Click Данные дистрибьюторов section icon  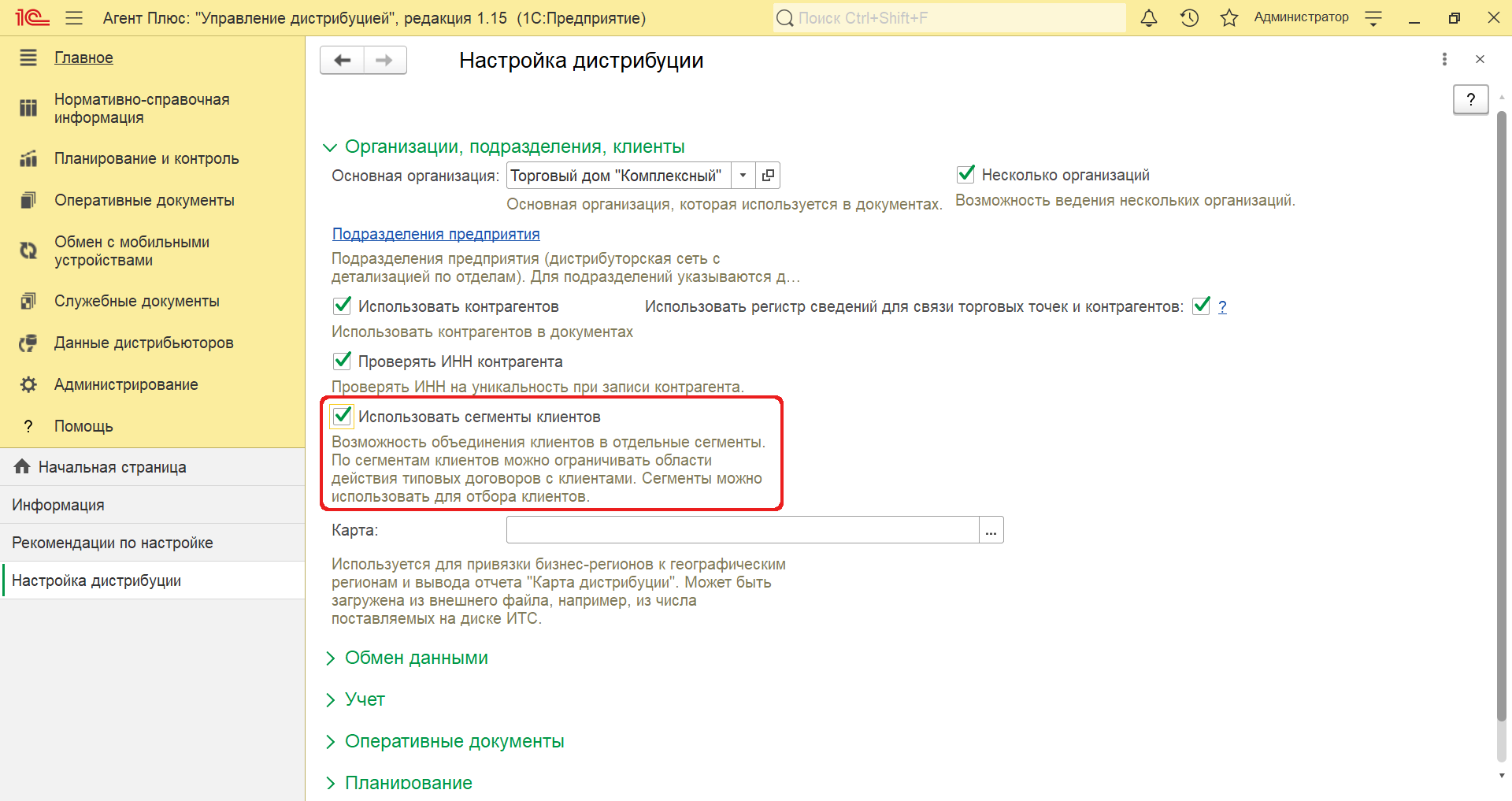pyautogui.click(x=28, y=343)
